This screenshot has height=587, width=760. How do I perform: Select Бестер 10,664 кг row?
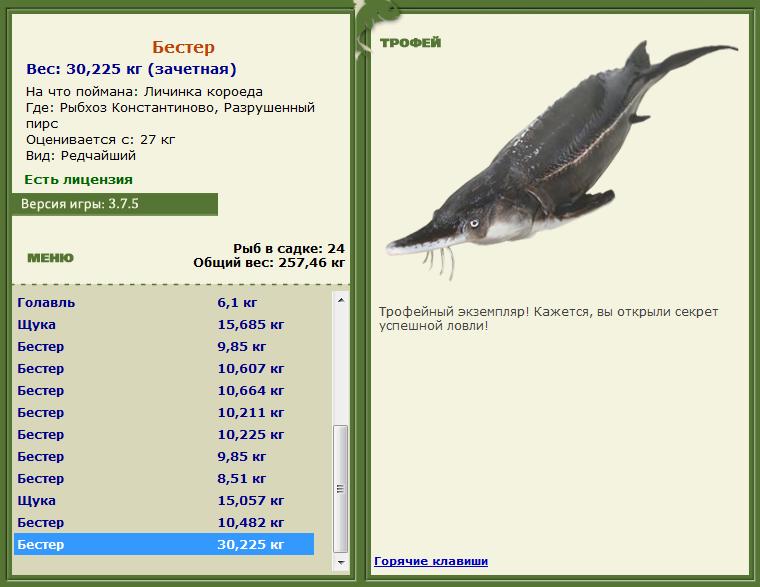[x=164, y=390]
